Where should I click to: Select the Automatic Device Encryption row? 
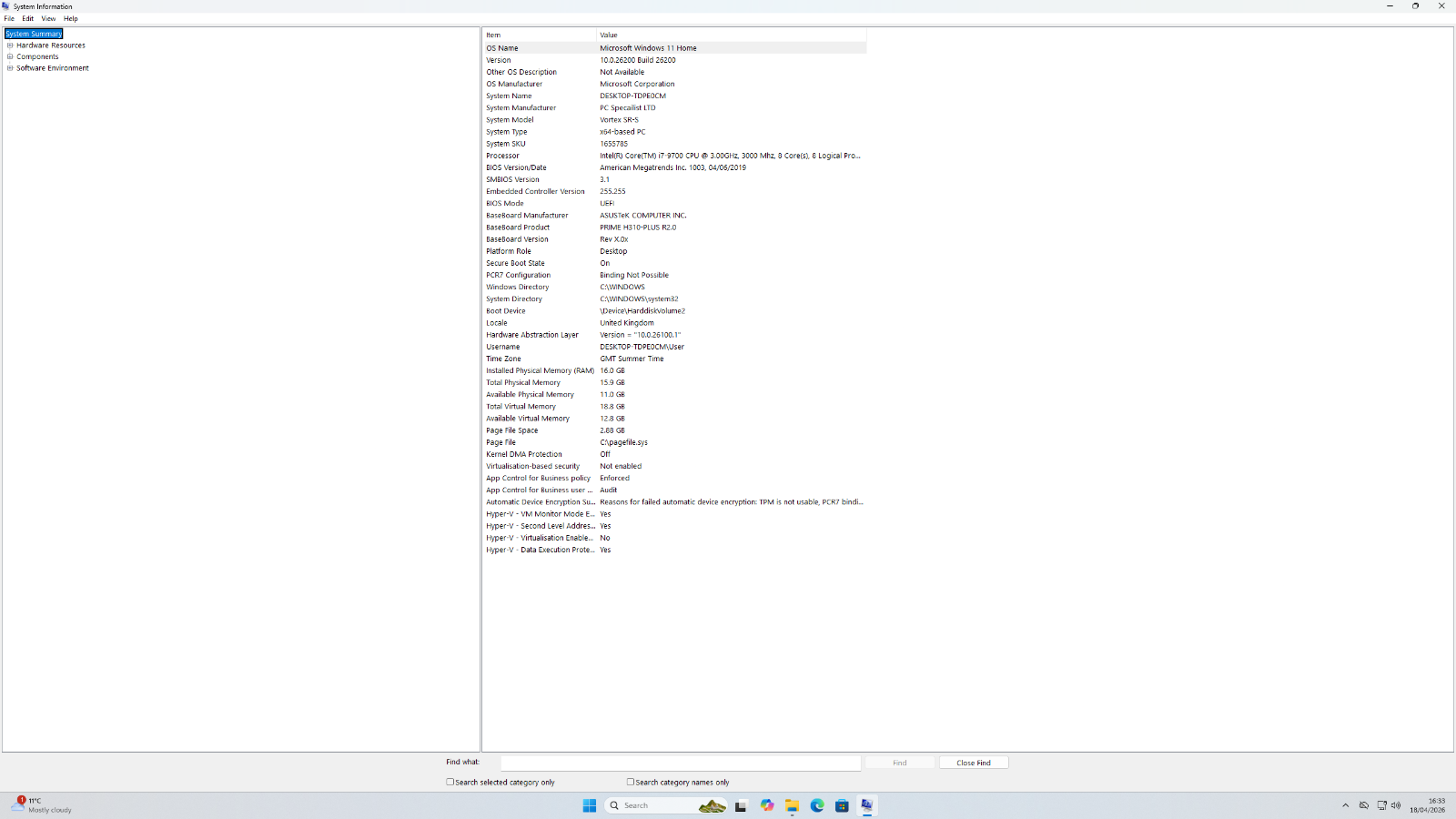coord(674,501)
